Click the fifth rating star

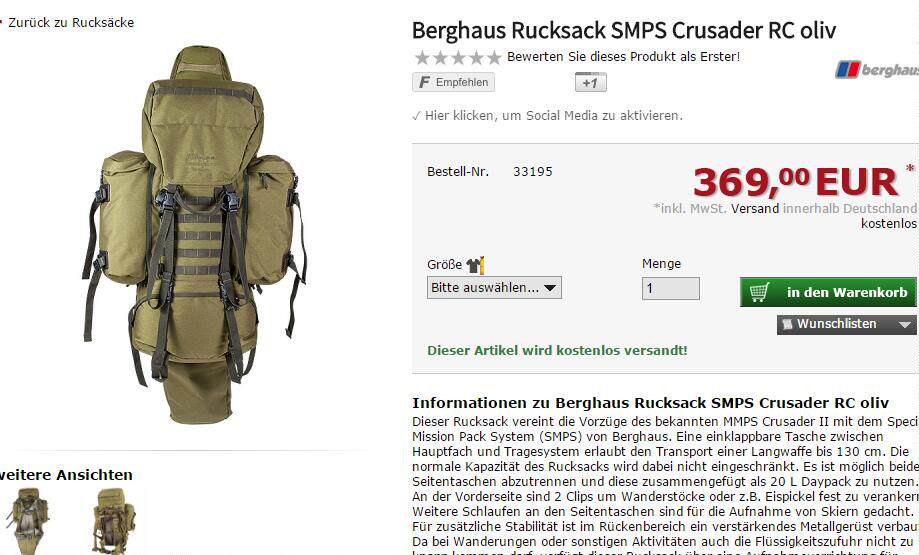[x=495, y=57]
